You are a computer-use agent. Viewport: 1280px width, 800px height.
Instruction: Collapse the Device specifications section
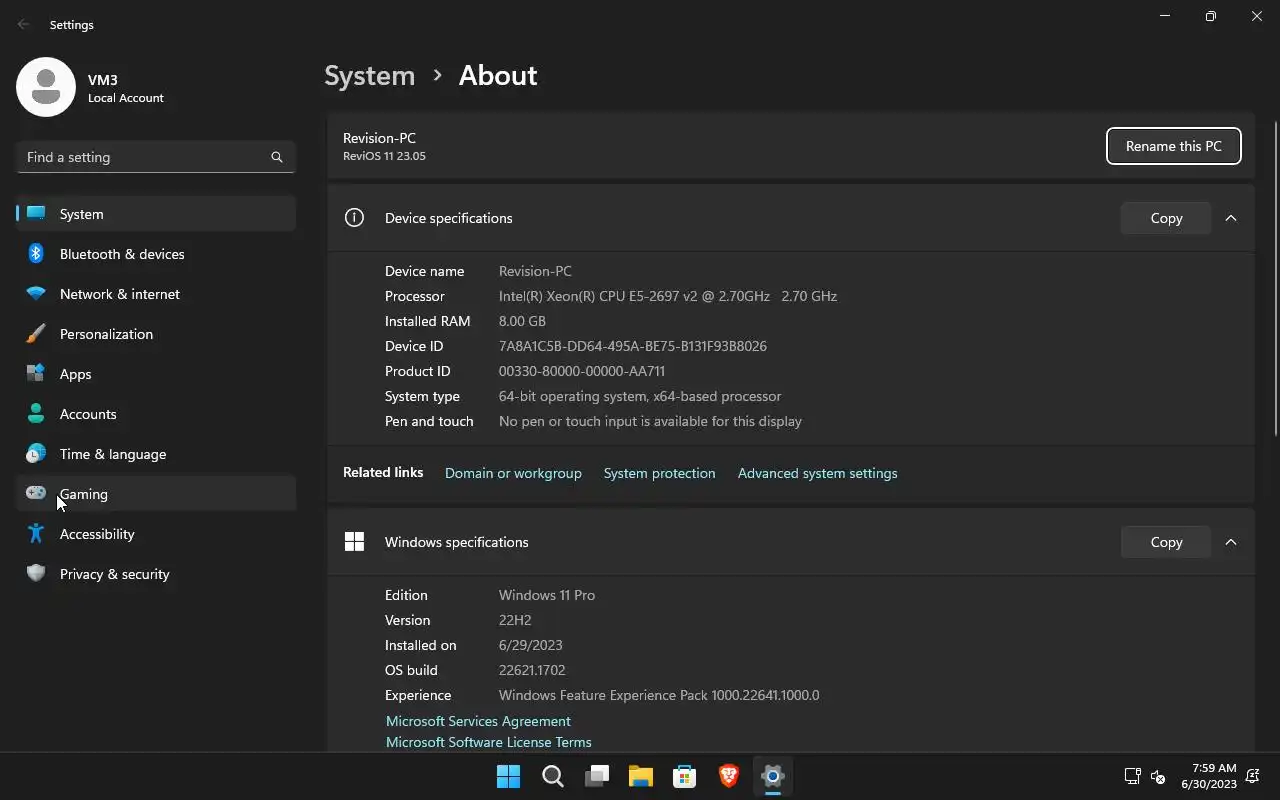coord(1231,218)
